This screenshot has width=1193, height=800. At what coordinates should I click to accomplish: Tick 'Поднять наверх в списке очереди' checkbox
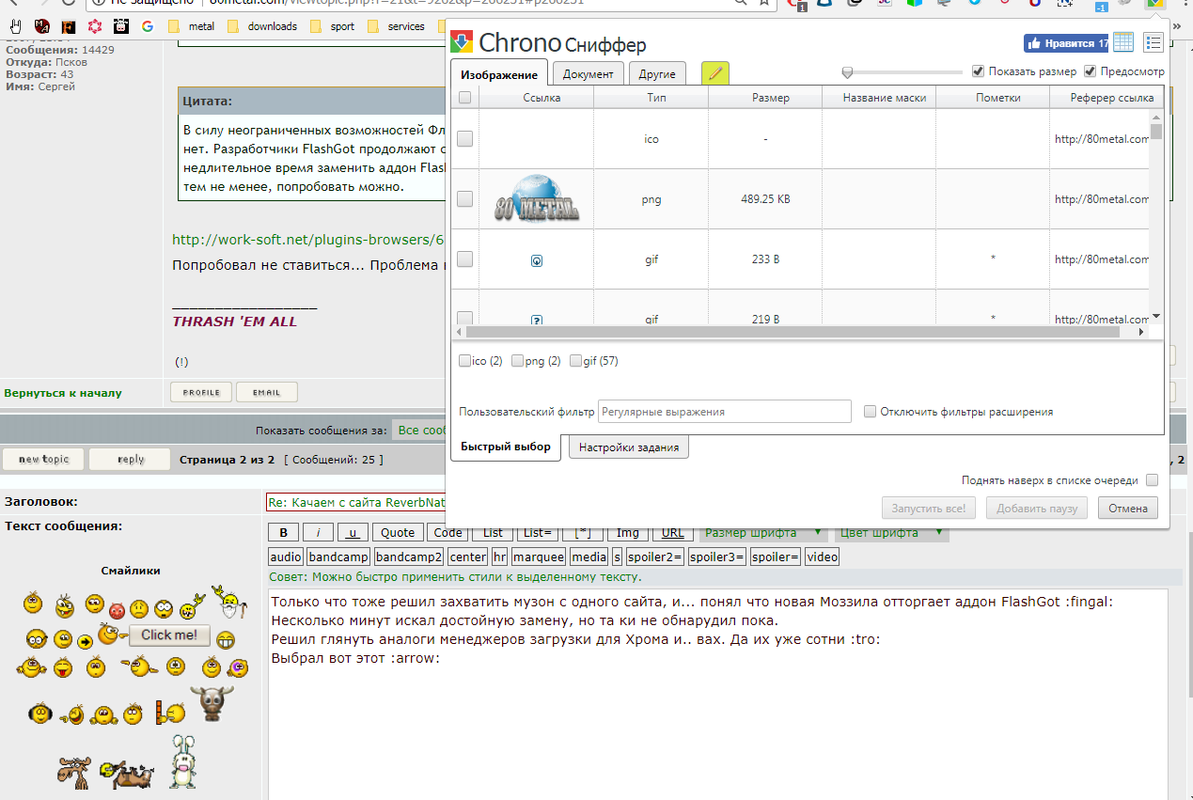[1152, 480]
